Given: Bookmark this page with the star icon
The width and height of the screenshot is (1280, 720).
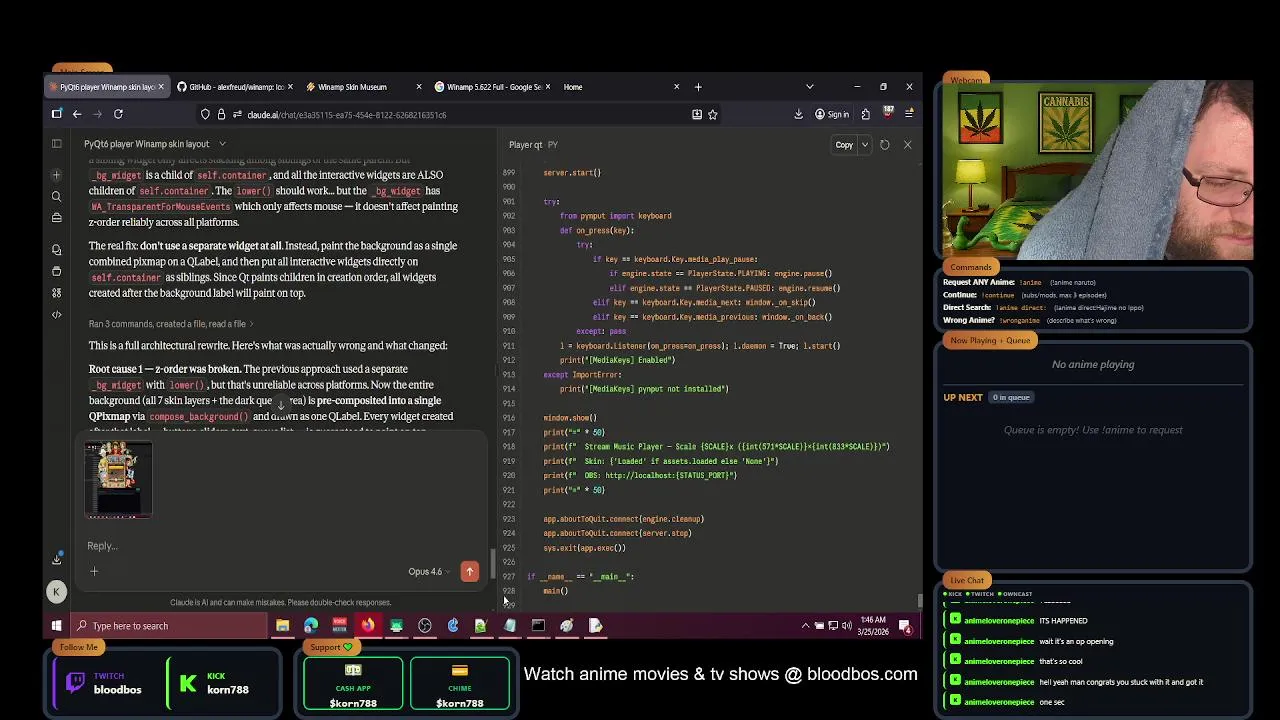Looking at the screenshot, I should [x=713, y=114].
